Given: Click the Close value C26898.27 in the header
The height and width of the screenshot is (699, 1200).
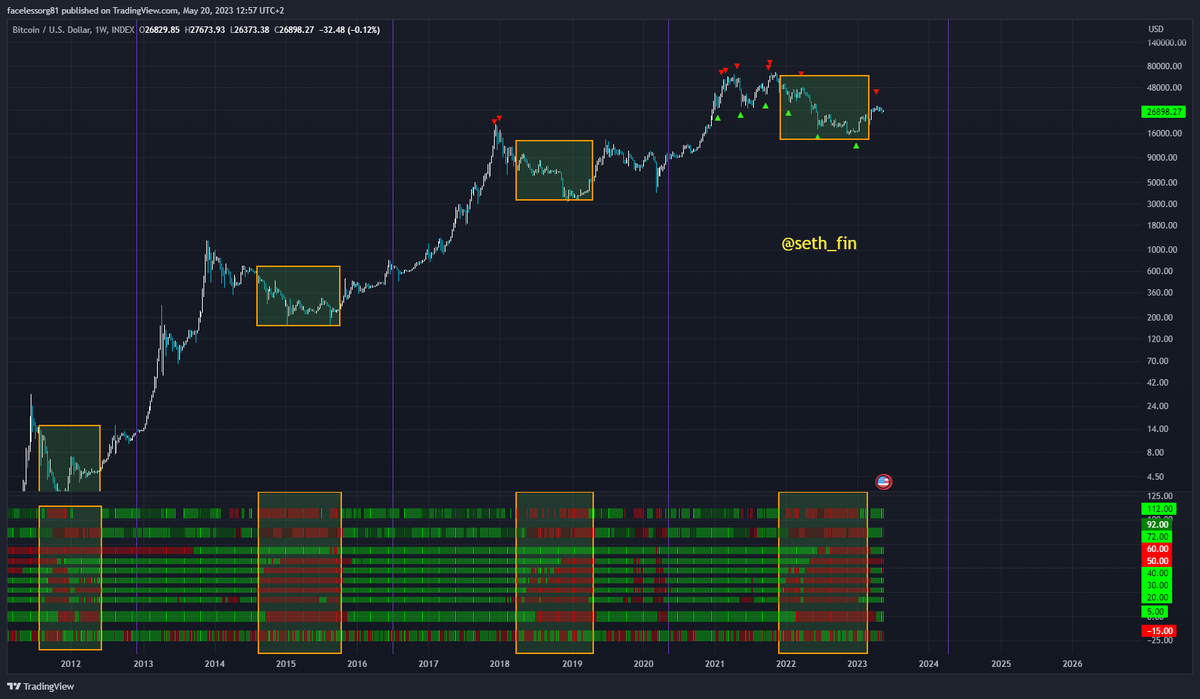Looking at the screenshot, I should pyautogui.click(x=296, y=29).
